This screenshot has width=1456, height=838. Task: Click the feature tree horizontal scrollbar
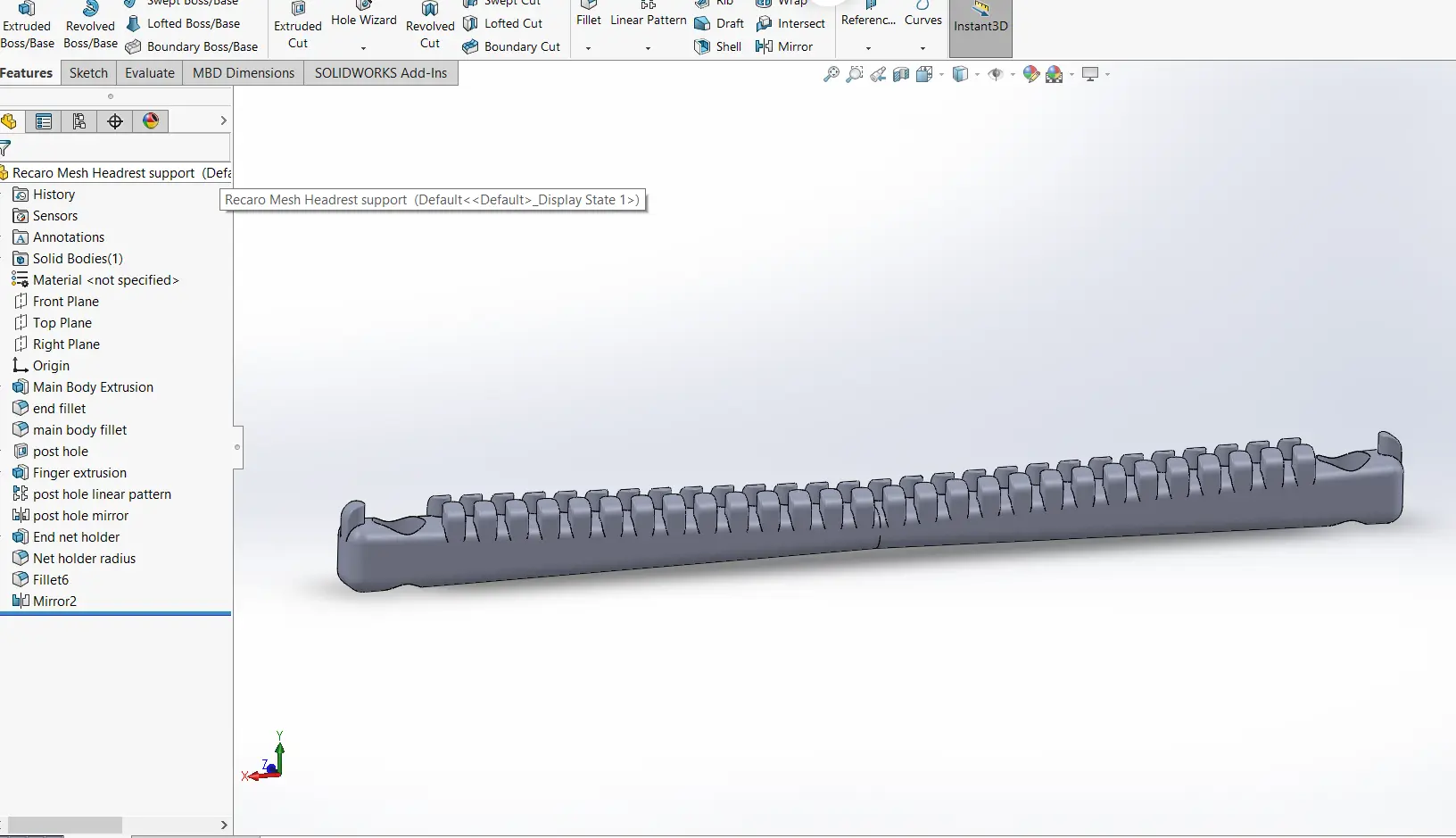point(64,826)
